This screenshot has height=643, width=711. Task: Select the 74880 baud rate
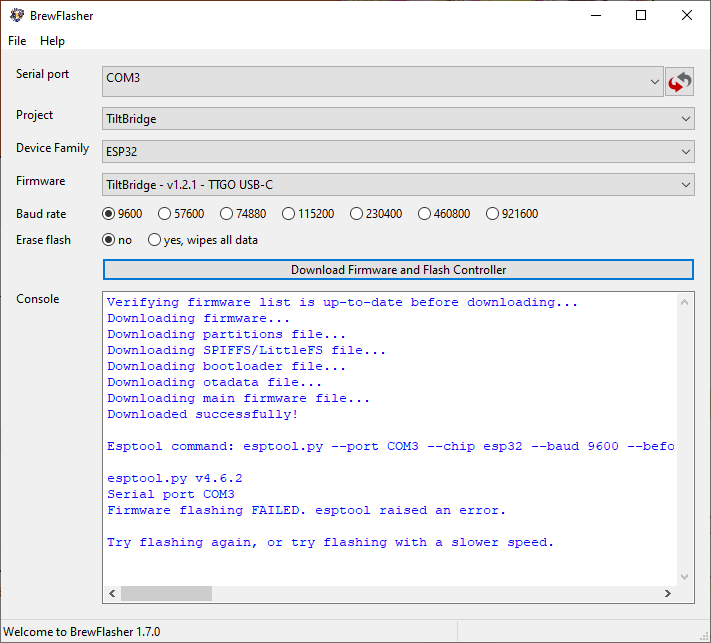tap(243, 214)
